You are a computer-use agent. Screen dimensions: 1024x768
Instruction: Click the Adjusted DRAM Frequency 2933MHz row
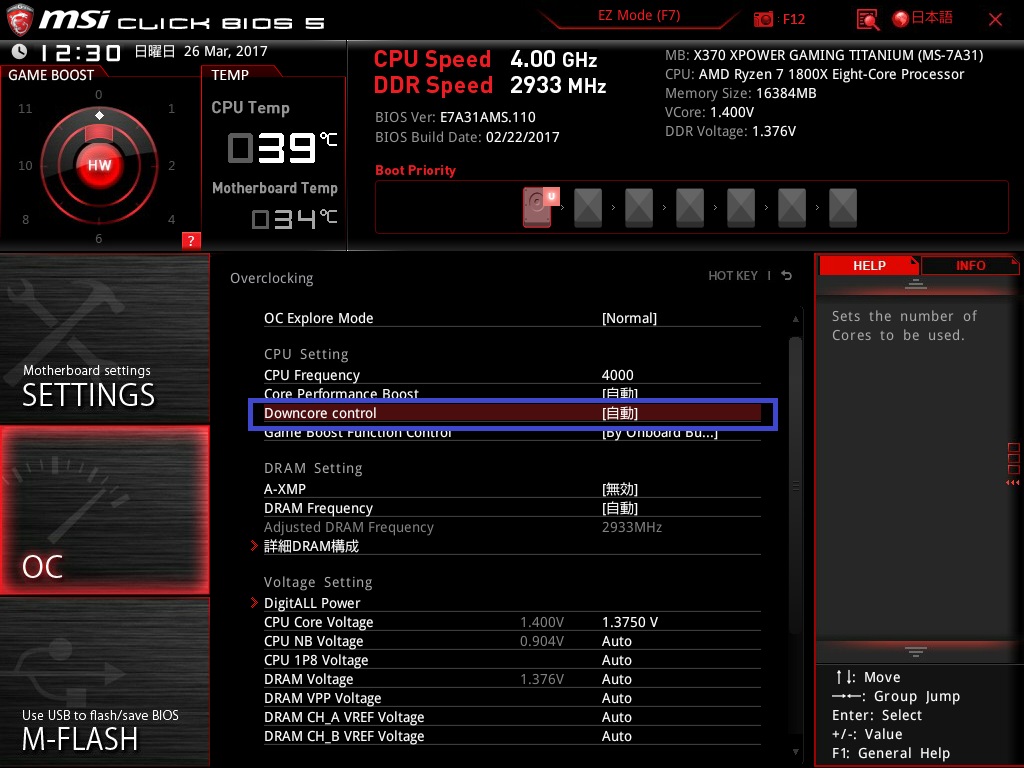click(x=512, y=527)
